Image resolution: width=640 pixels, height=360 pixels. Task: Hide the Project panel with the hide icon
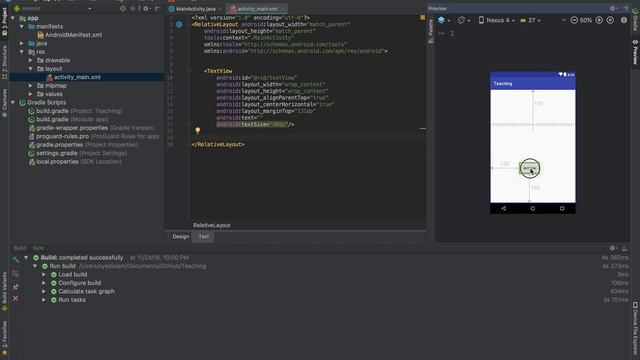click(x=157, y=8)
